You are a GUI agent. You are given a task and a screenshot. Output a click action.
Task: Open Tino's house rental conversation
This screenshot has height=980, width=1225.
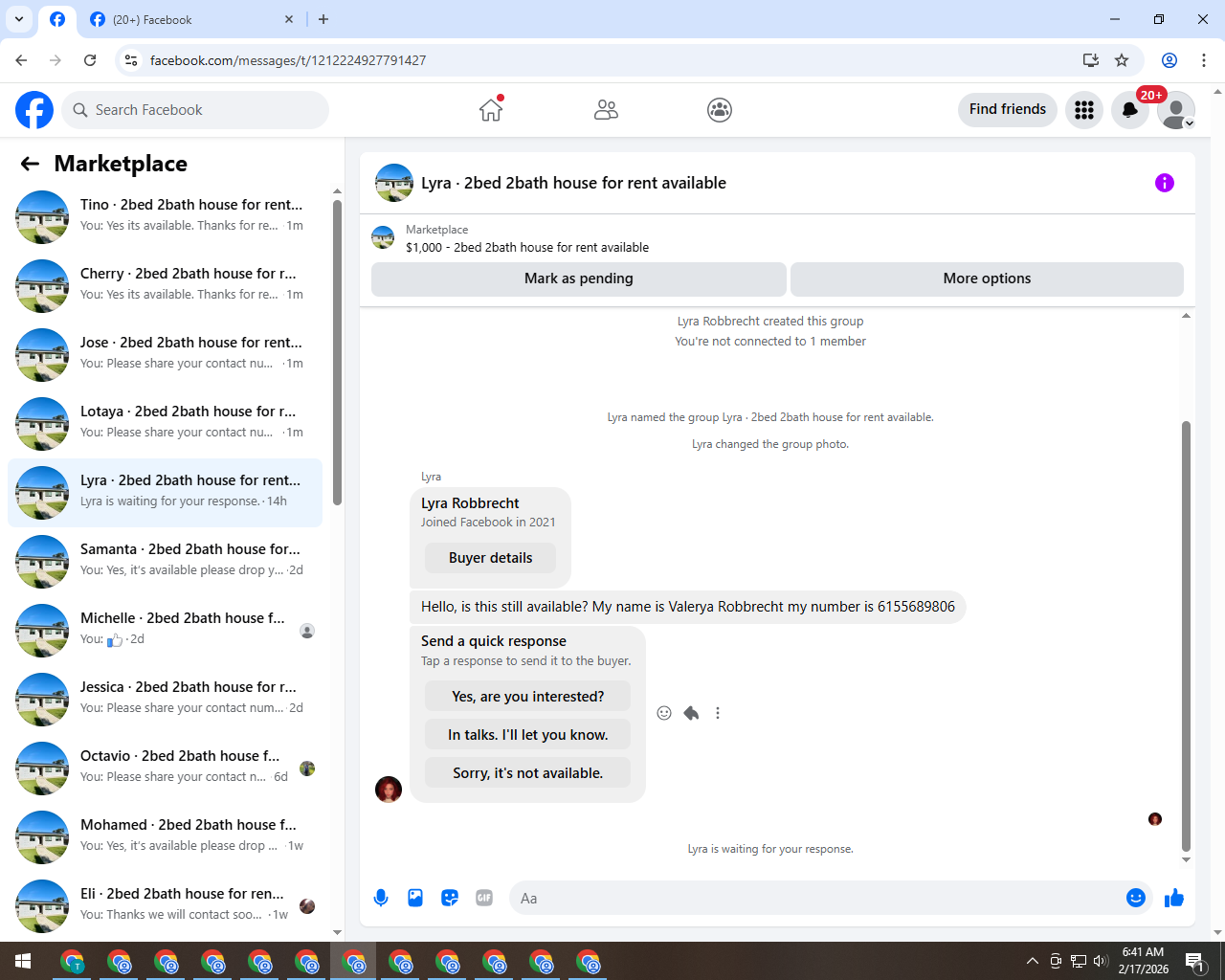pyautogui.click(x=165, y=217)
